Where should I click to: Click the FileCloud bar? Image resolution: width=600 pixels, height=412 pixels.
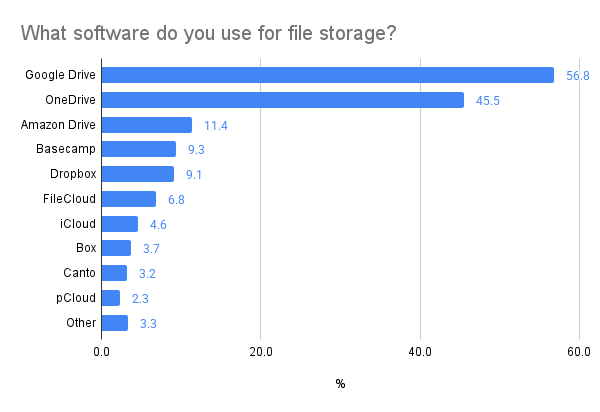click(129, 199)
